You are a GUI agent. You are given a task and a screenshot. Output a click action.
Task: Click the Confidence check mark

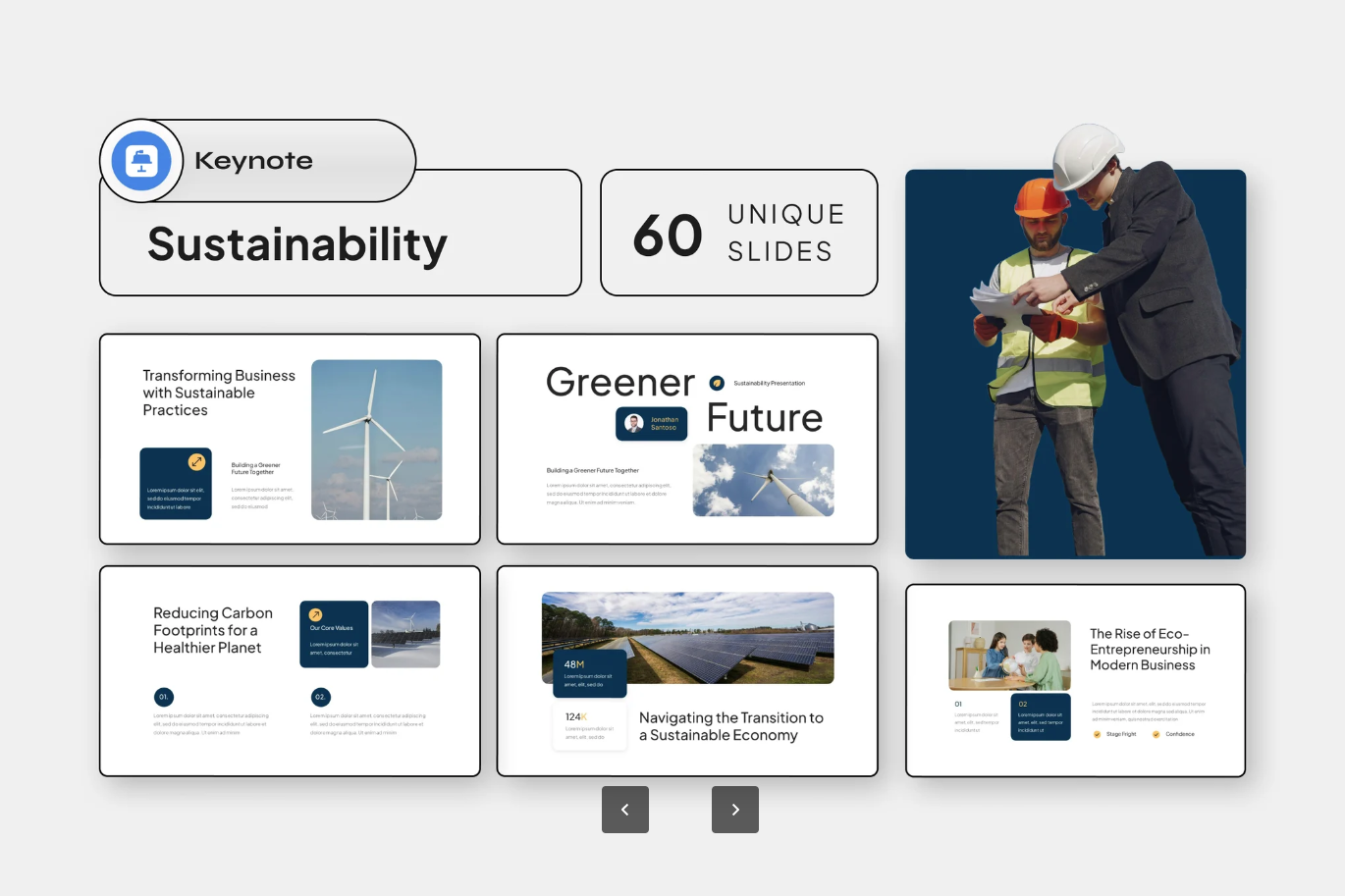tap(1156, 734)
